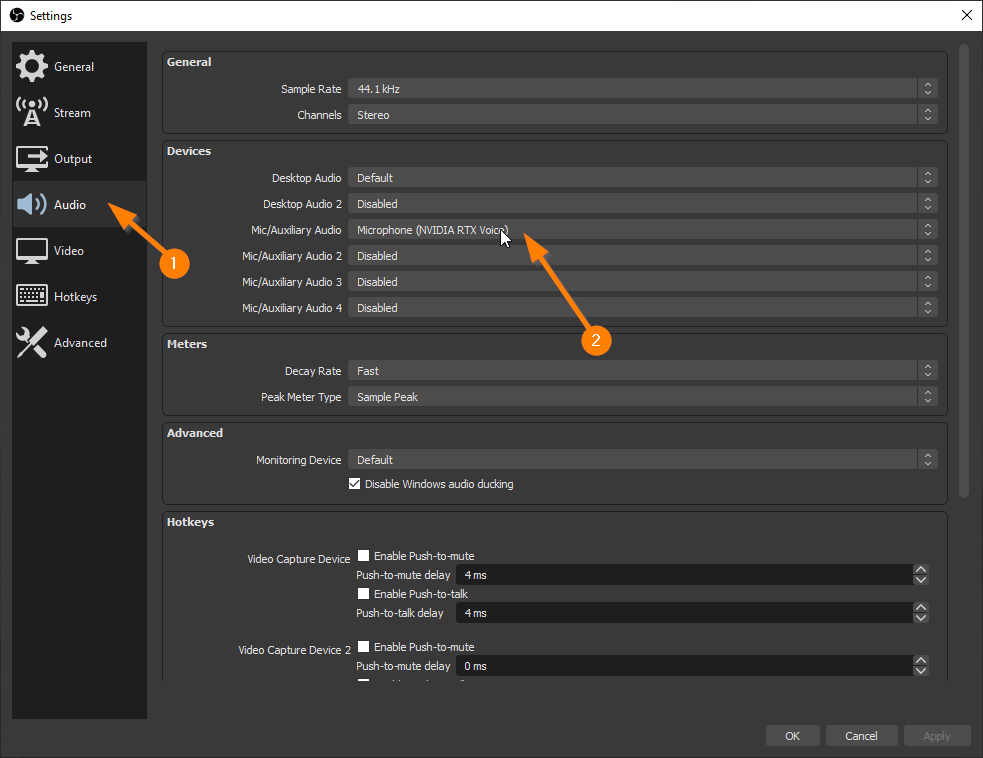Viewport: 983px width, 758px height.
Task: Open the Stream settings tab label
Action: point(72,113)
